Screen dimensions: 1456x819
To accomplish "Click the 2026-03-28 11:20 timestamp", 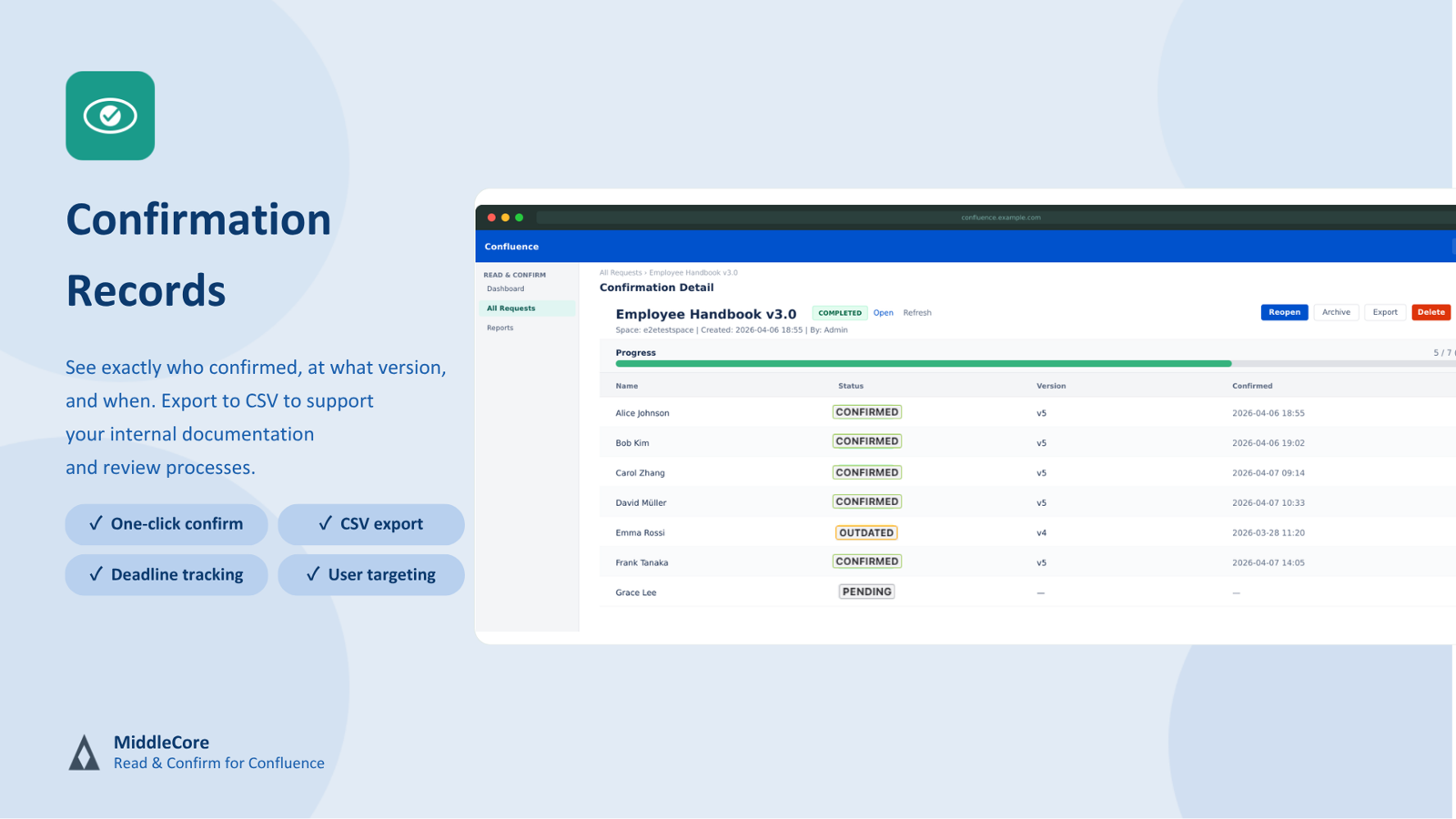I will pyautogui.click(x=1269, y=533).
